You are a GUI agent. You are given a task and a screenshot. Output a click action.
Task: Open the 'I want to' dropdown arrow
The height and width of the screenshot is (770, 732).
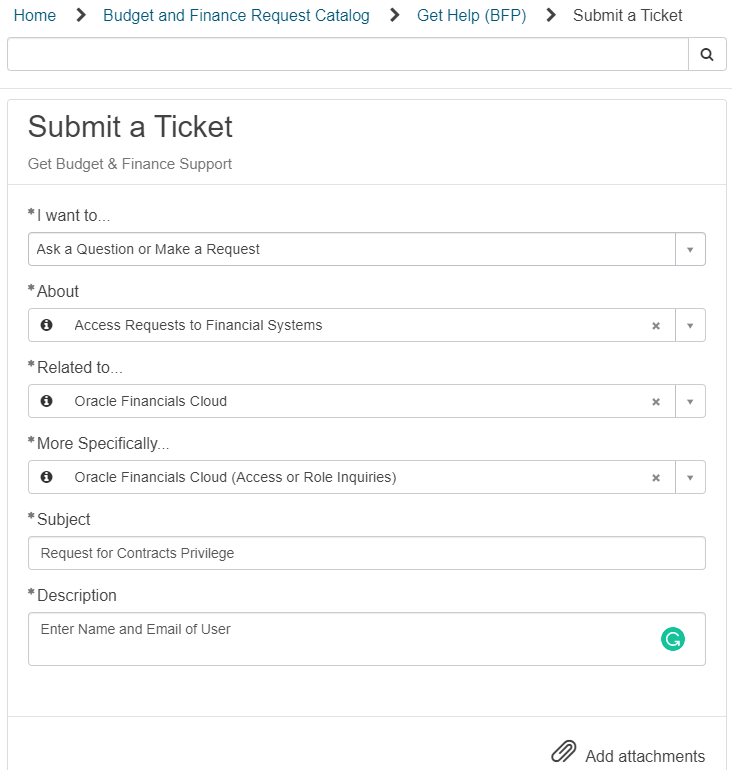point(690,249)
